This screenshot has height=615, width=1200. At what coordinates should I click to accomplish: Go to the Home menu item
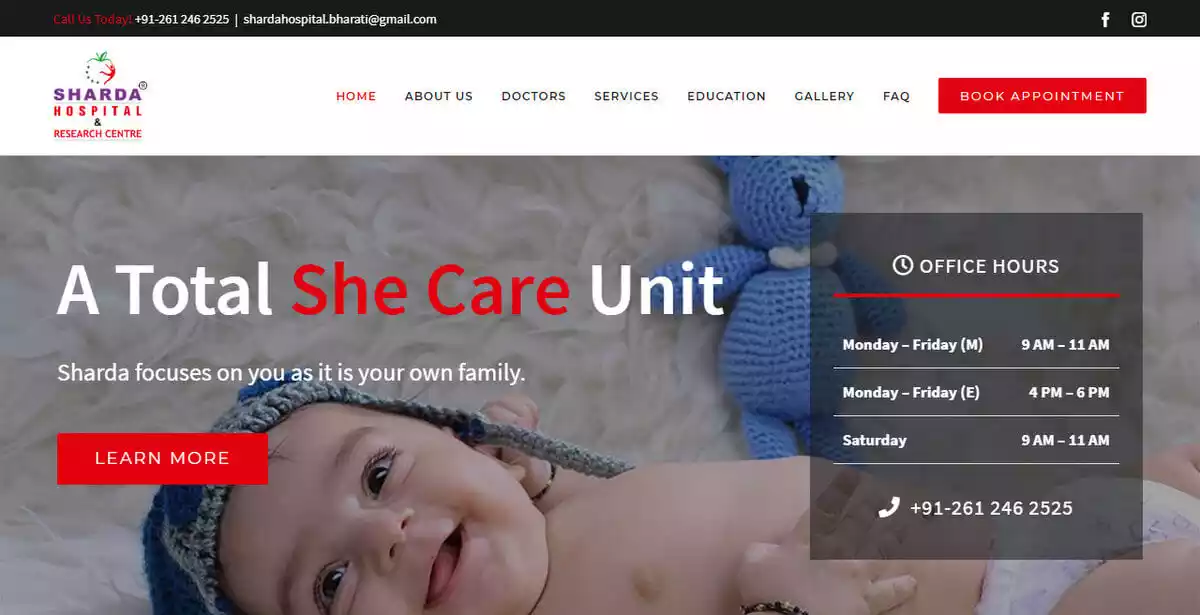tap(356, 96)
